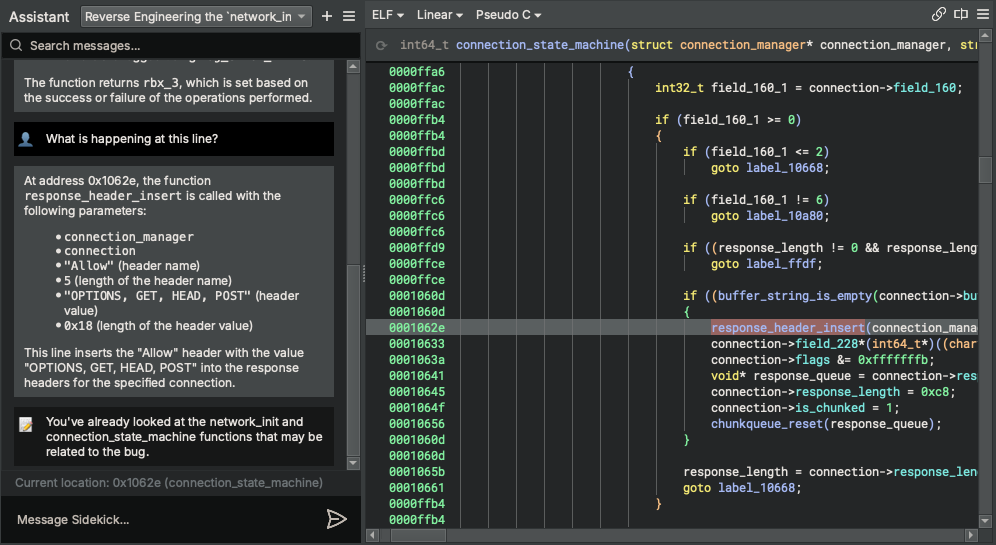Viewport: 996px width, 545px height.
Task: Click the chat panel vertical scrollbar thumb
Action: (353, 359)
